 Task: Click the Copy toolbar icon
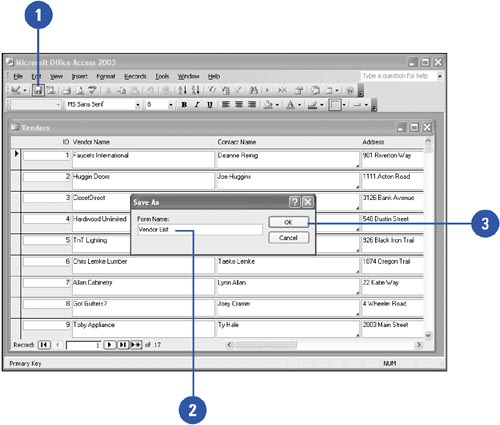[122, 90]
